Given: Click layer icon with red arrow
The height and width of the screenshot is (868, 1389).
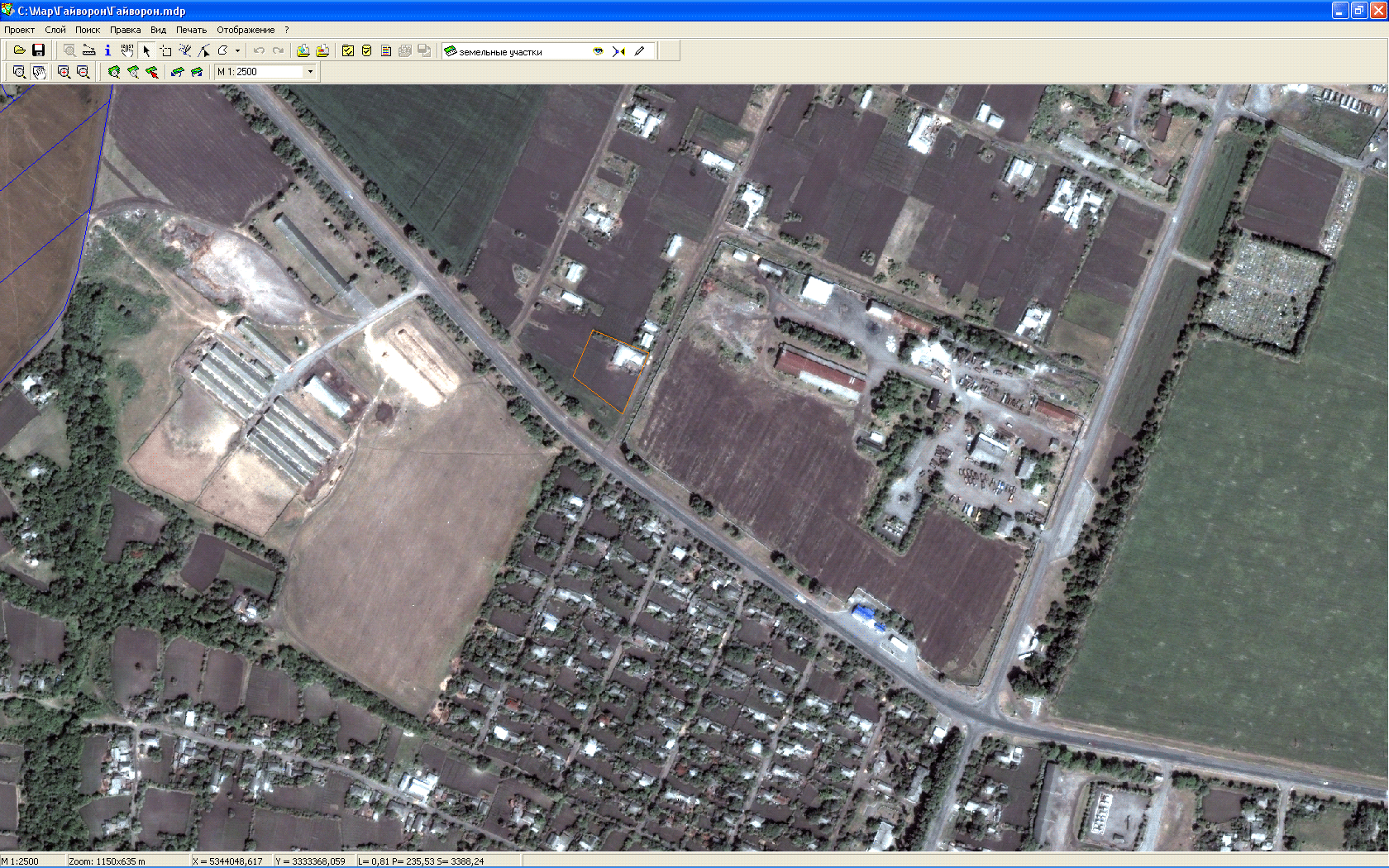Looking at the screenshot, I should pyautogui.click(x=152, y=72).
